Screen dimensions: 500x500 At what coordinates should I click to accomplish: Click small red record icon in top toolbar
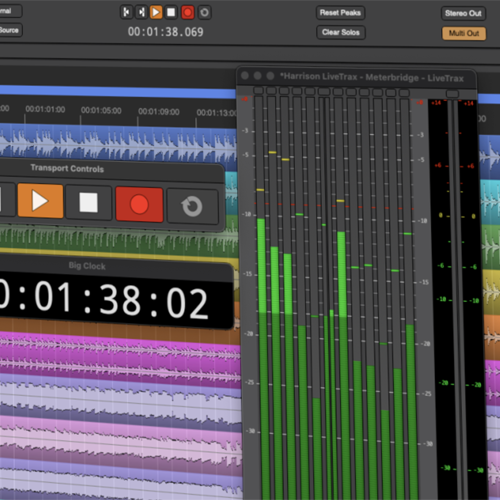[188, 13]
